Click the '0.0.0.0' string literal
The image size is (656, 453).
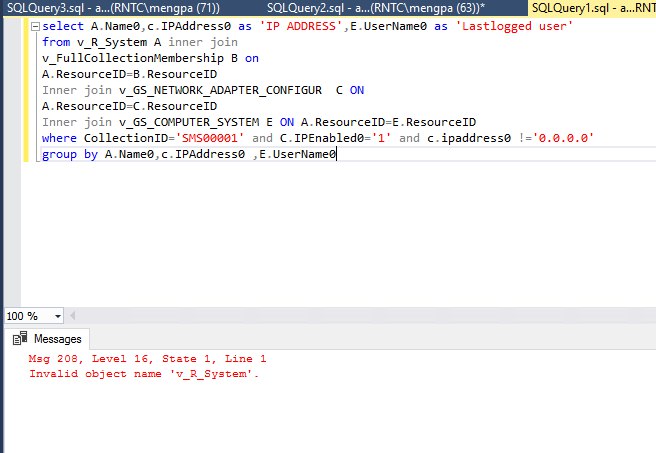(563, 138)
